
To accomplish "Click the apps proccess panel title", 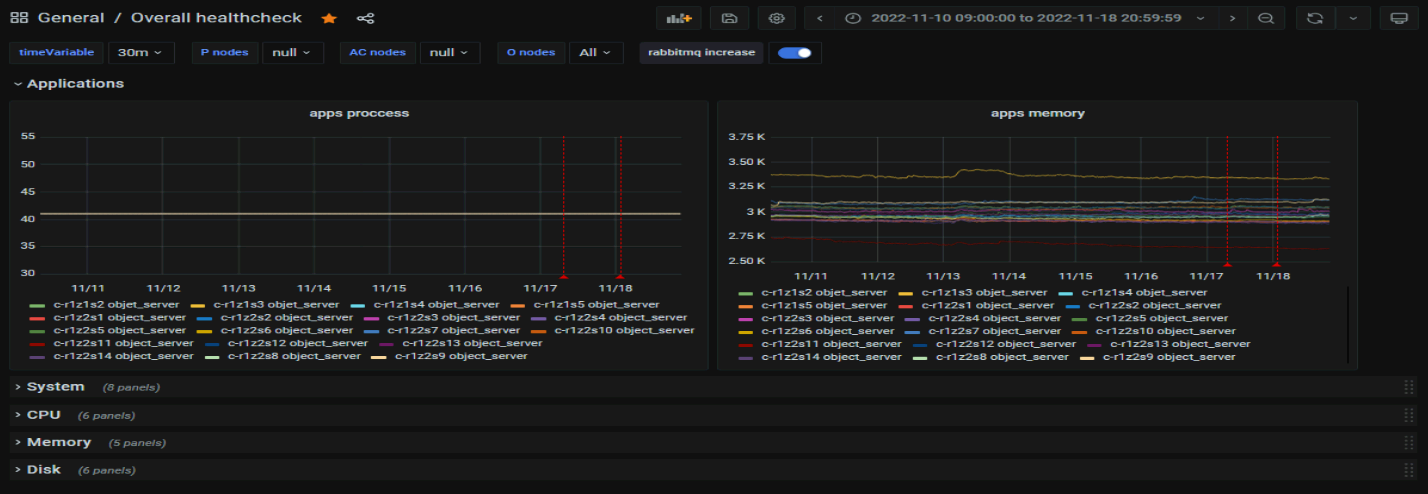I will pos(359,113).
